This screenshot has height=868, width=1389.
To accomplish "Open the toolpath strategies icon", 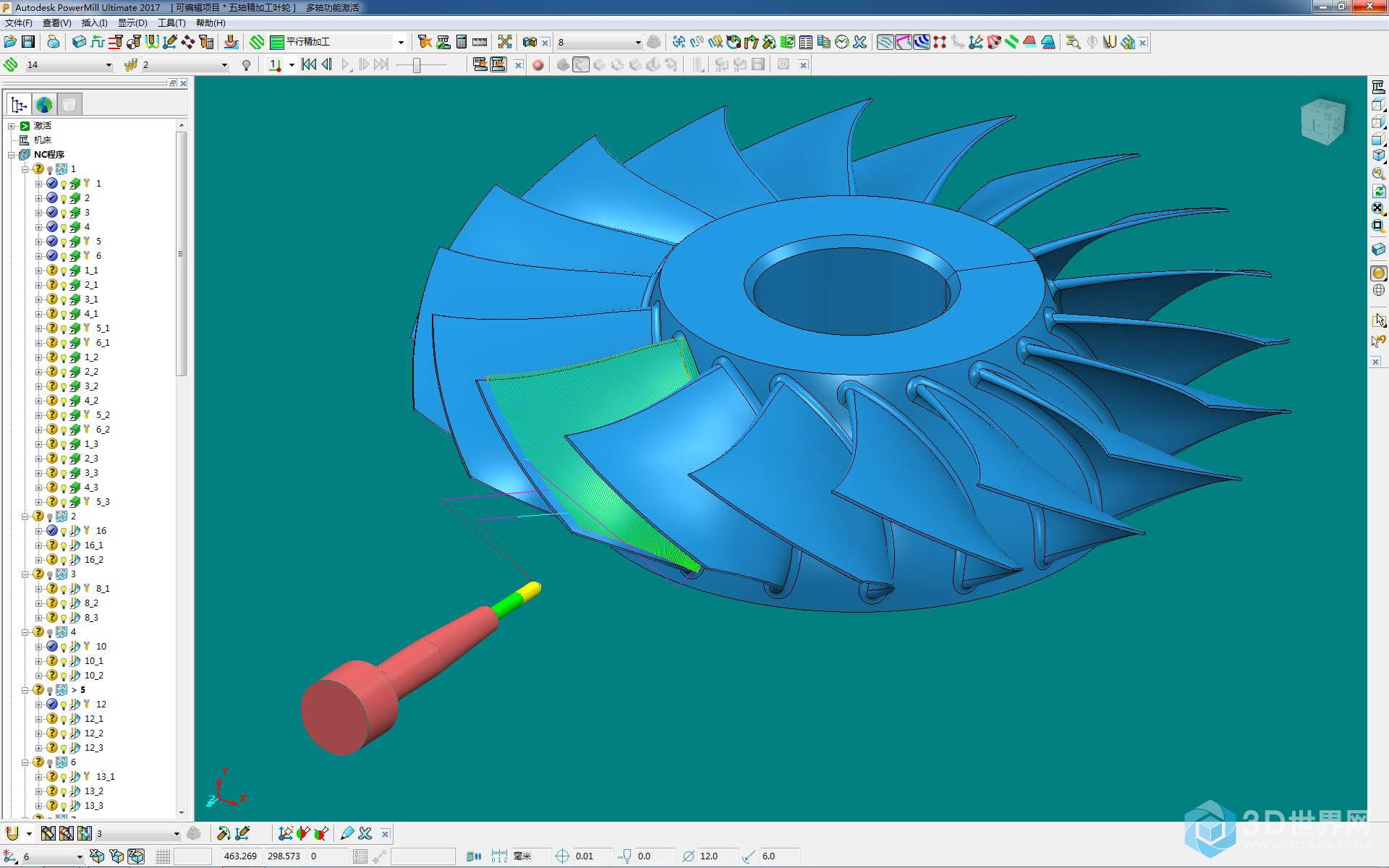I will click(x=256, y=42).
